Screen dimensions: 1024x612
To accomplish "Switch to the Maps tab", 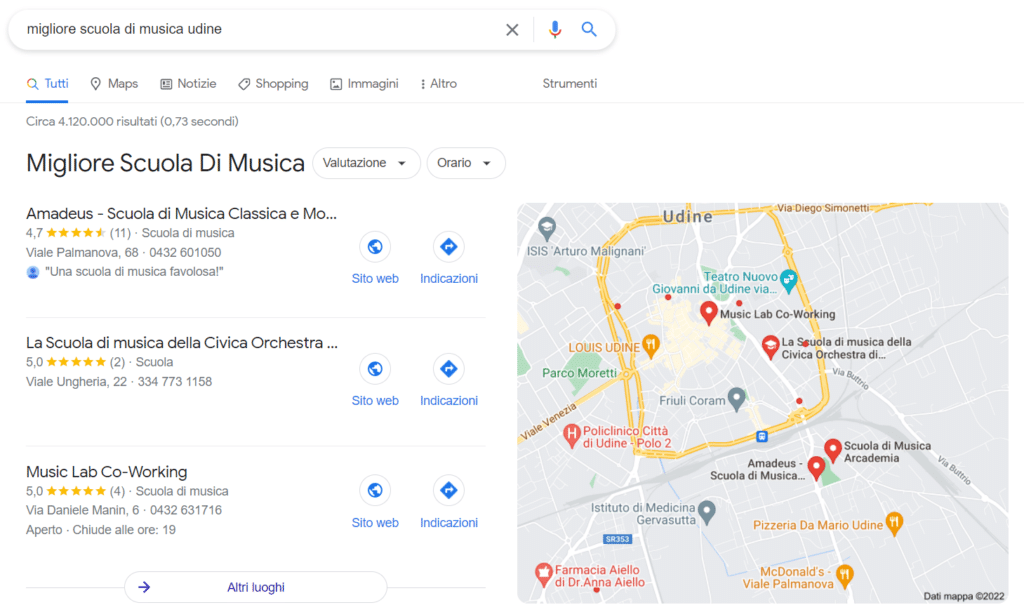I will (x=114, y=84).
